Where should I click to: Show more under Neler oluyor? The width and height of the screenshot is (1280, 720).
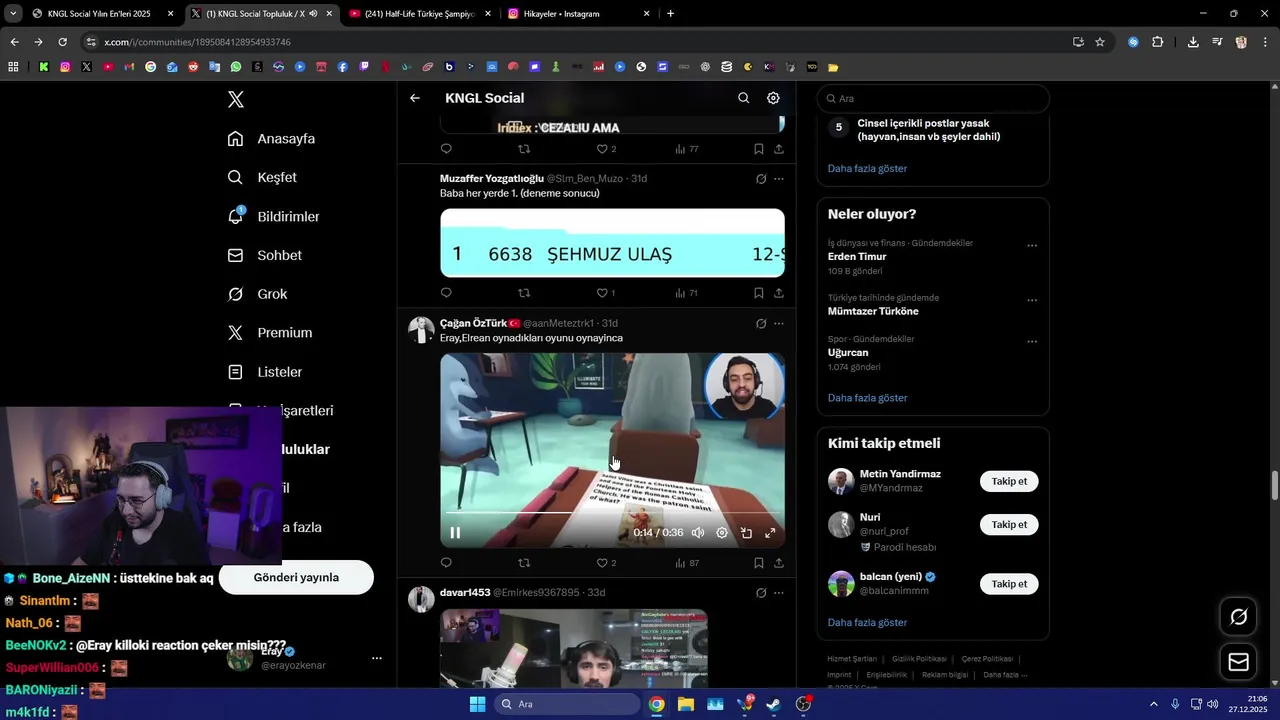click(x=867, y=398)
